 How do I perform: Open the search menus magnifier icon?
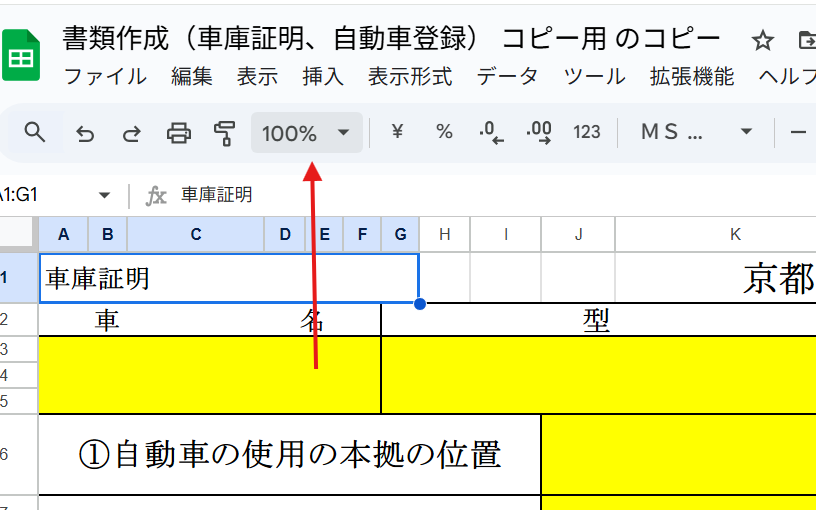pyautogui.click(x=35, y=132)
